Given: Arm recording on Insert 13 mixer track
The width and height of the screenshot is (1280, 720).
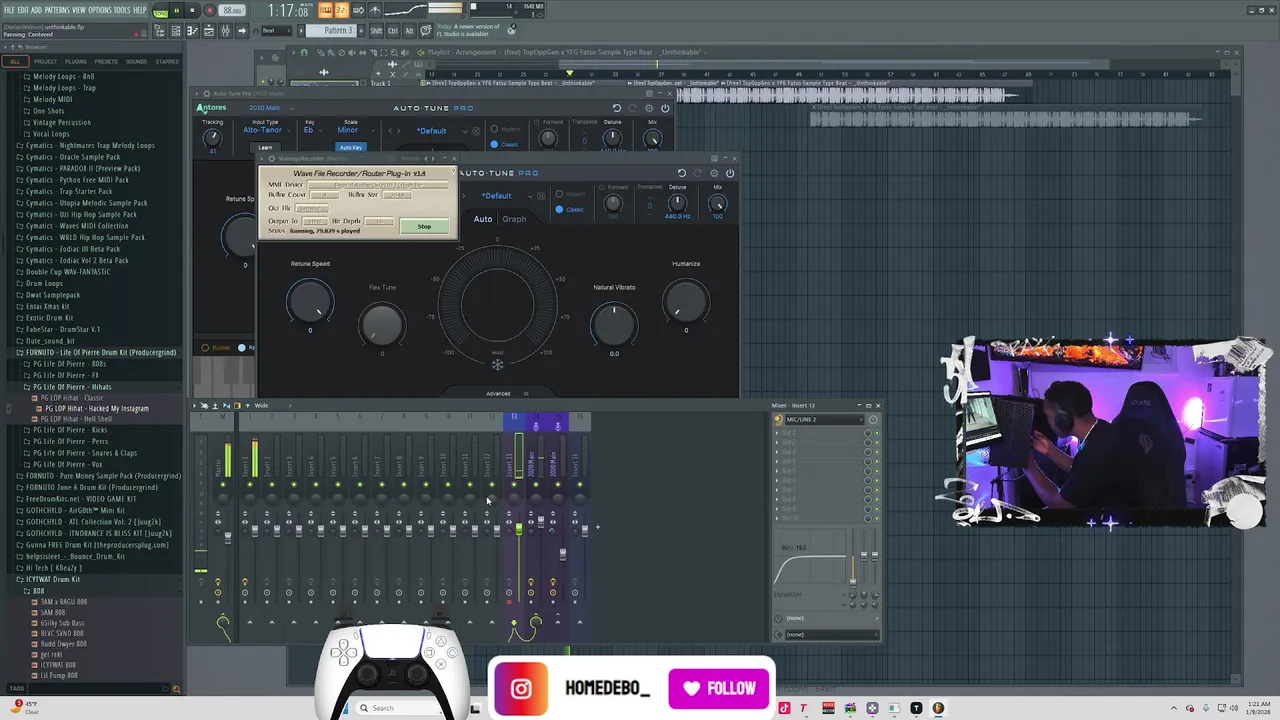Looking at the screenshot, I should tap(509, 601).
